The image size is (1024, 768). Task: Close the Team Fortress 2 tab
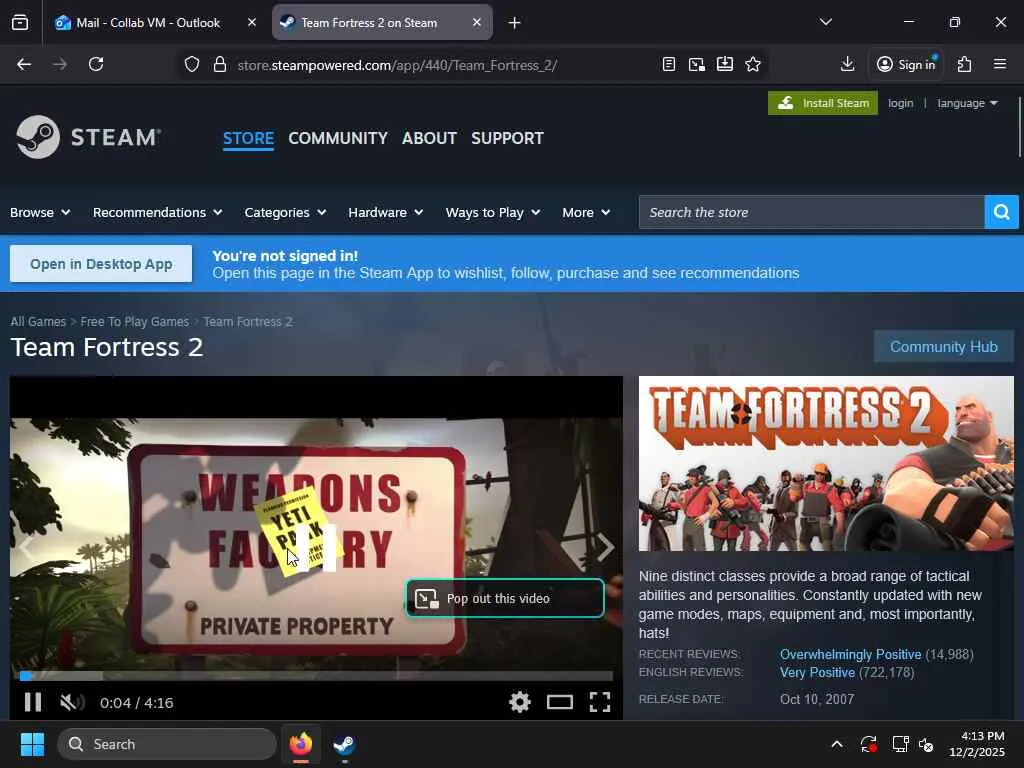point(477,22)
